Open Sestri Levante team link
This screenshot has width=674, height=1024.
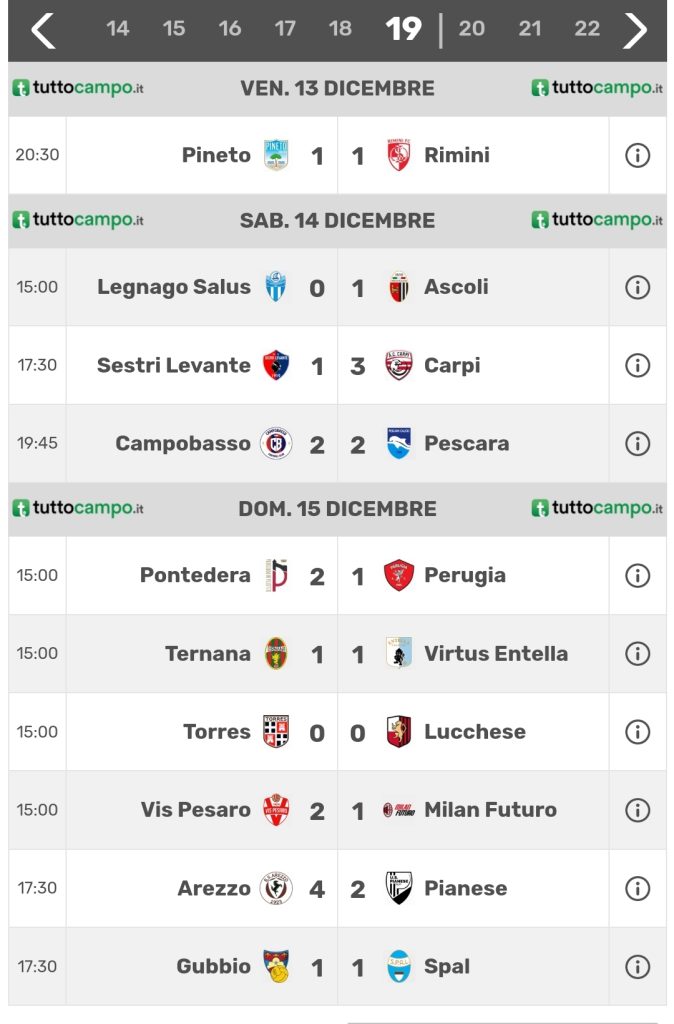174,366
